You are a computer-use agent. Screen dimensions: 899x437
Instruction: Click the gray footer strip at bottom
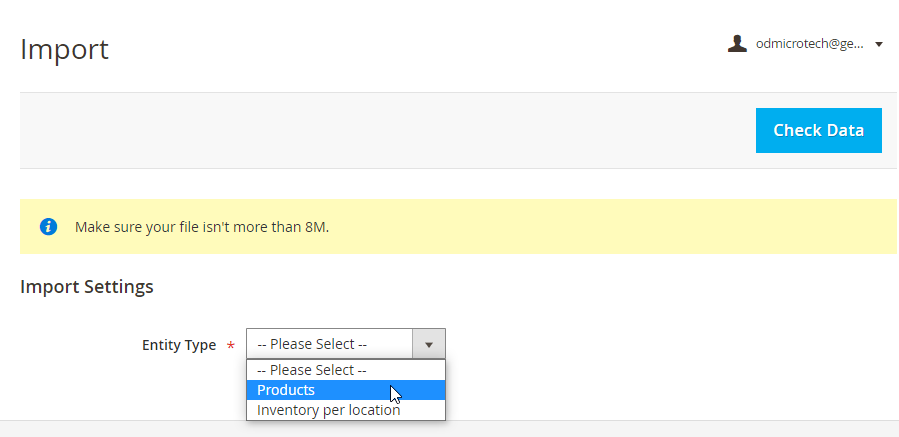point(450,428)
